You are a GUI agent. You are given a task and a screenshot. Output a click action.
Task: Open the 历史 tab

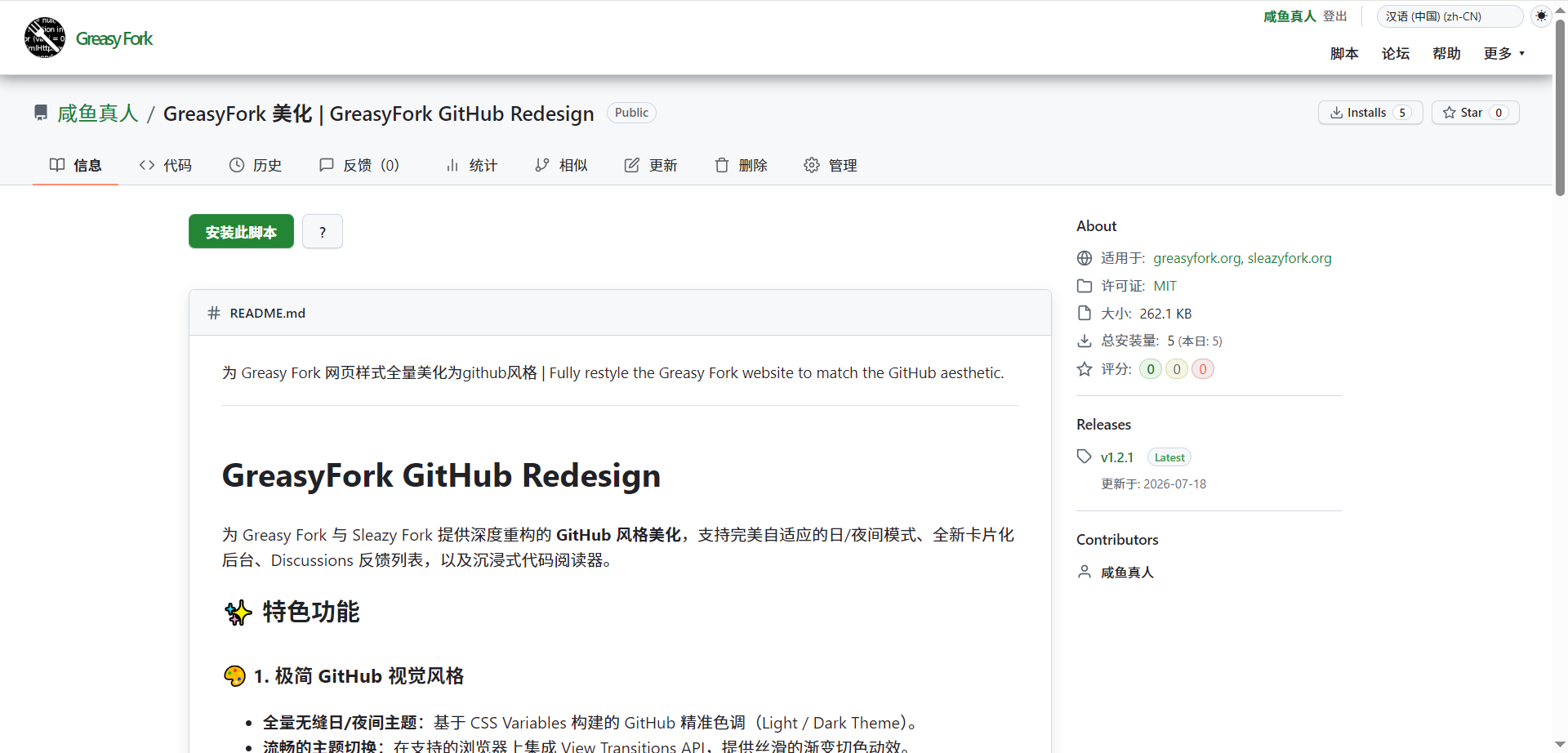(255, 165)
